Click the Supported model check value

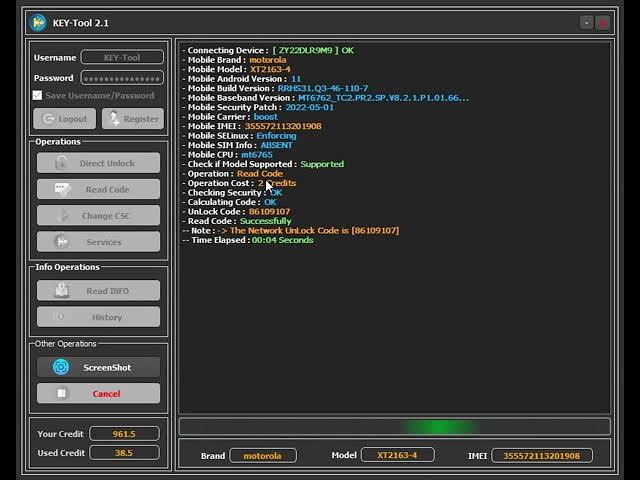[322, 164]
